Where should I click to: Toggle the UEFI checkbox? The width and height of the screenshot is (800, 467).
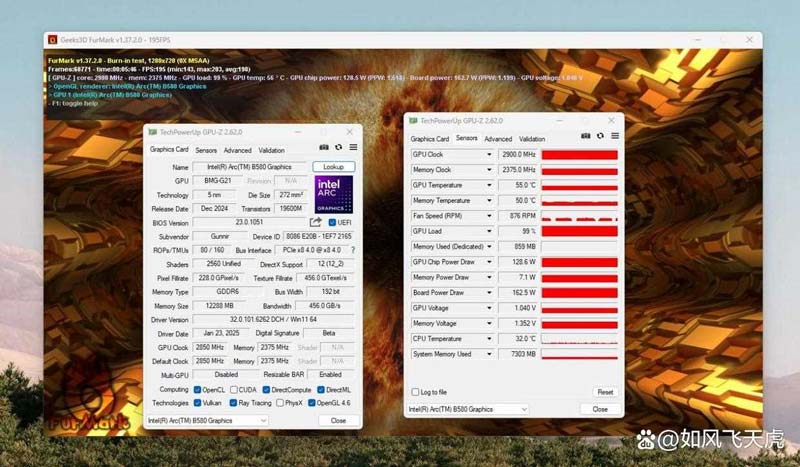coord(332,223)
